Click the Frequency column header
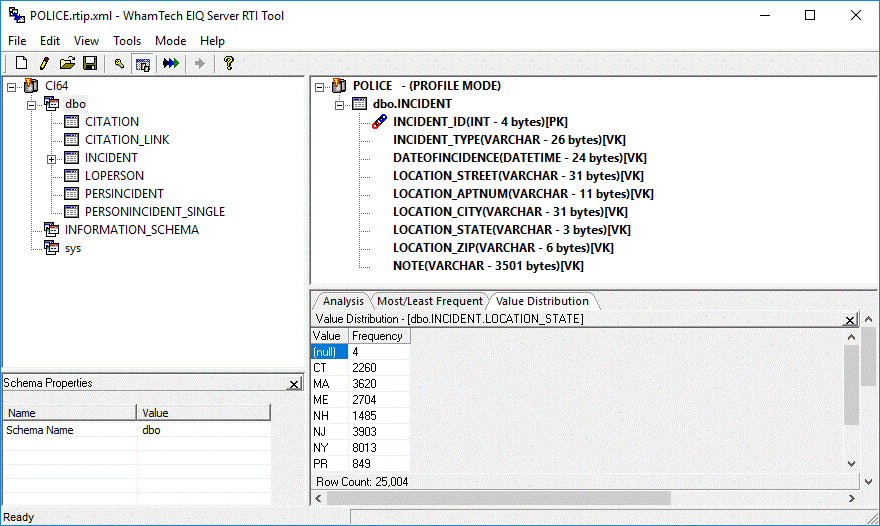 point(379,336)
